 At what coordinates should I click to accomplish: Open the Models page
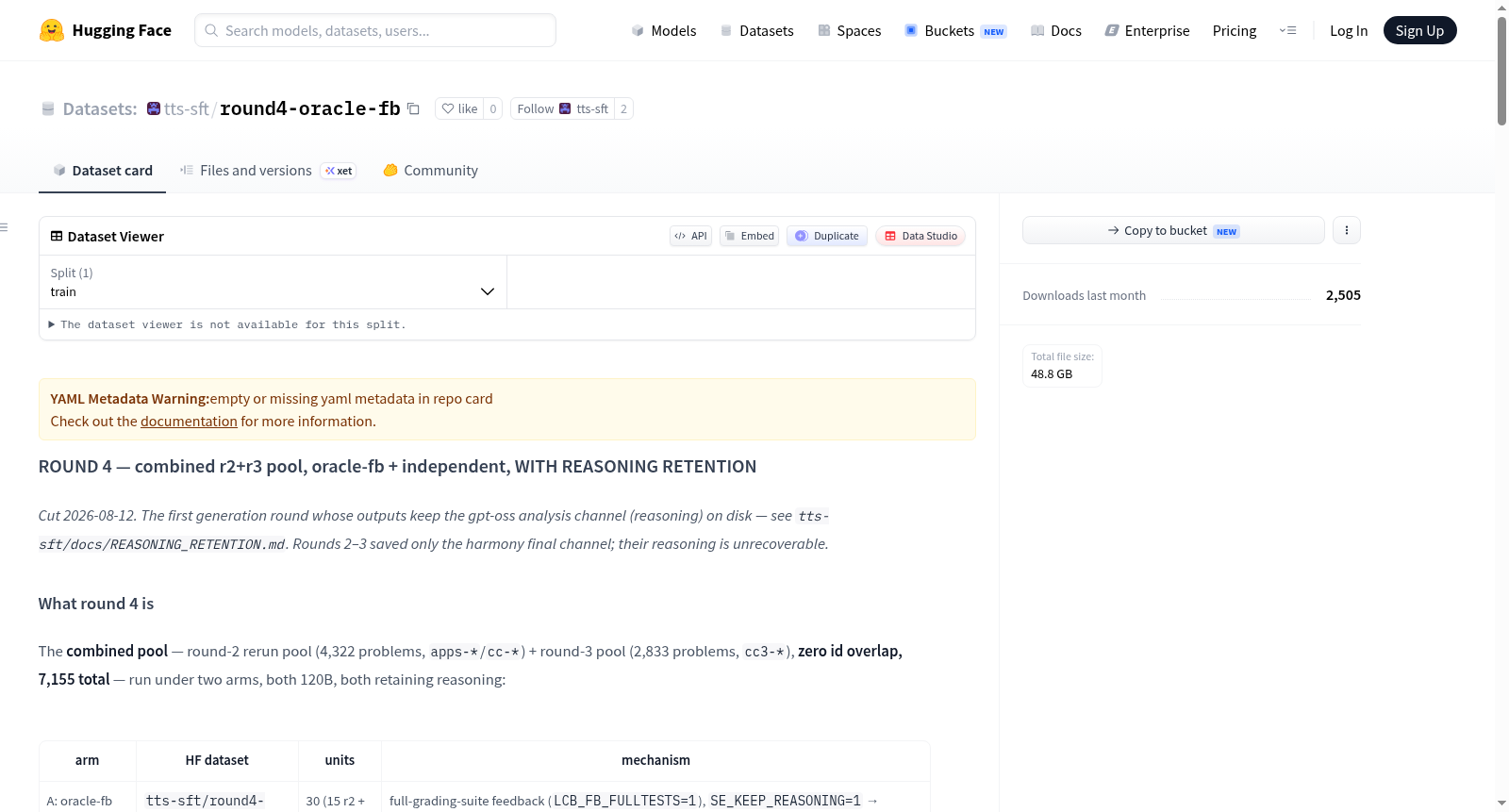coord(664,30)
